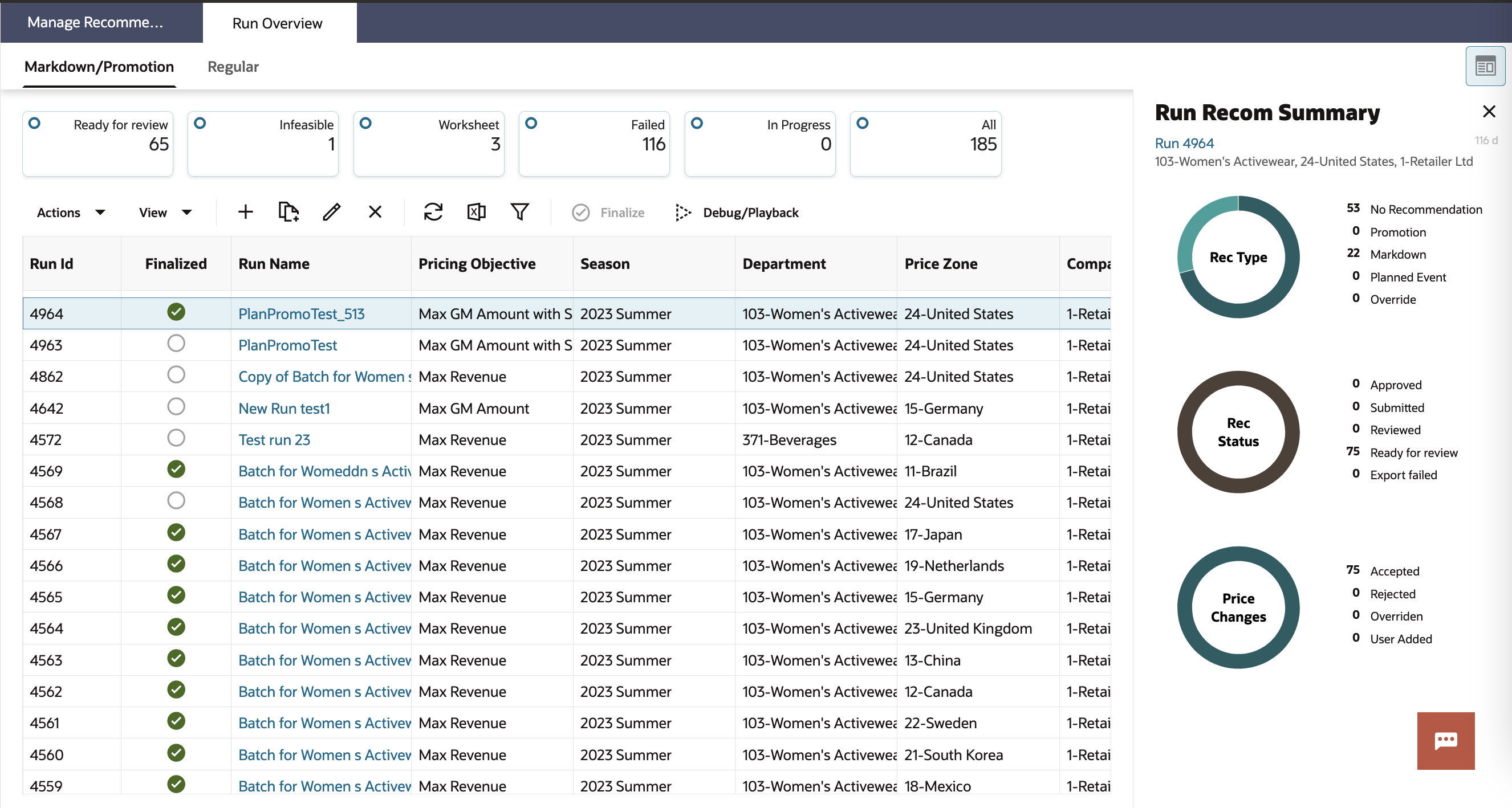Click the 22 Markdown legend entry
1512x808 pixels.
click(x=1387, y=254)
